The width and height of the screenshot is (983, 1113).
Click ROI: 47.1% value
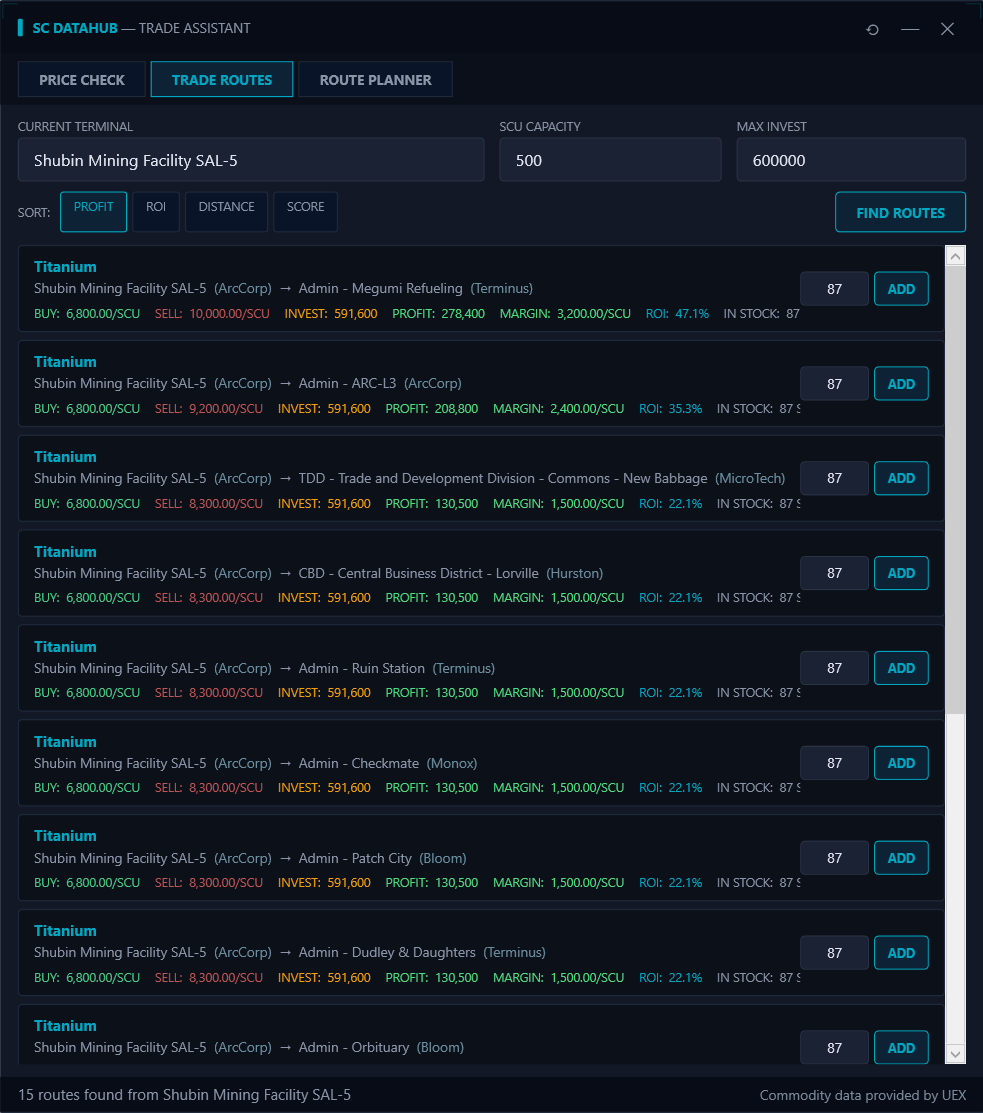pos(677,314)
